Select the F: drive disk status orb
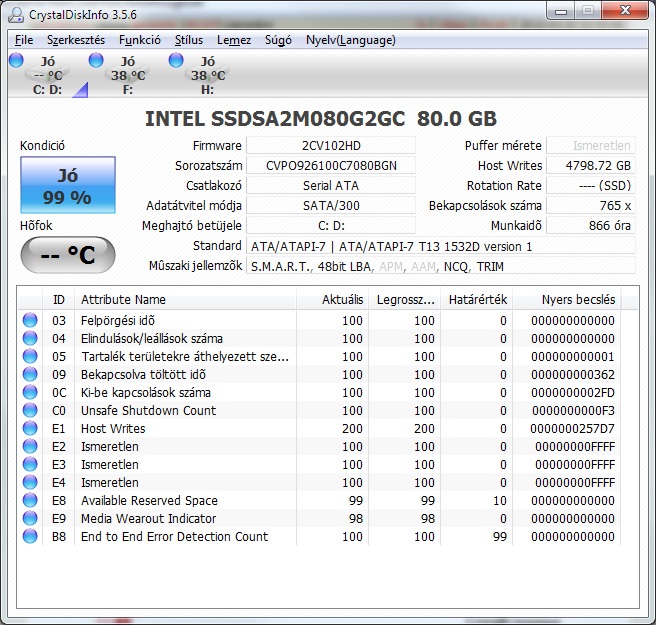656x625 pixels. 96,60
